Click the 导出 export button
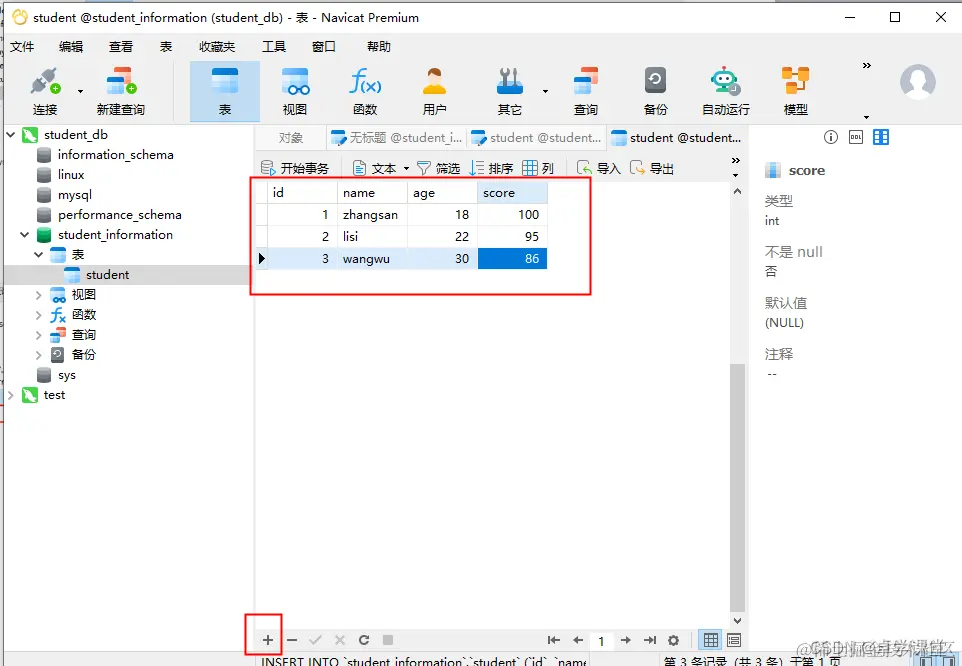This screenshot has height=666, width=962. click(x=652, y=168)
